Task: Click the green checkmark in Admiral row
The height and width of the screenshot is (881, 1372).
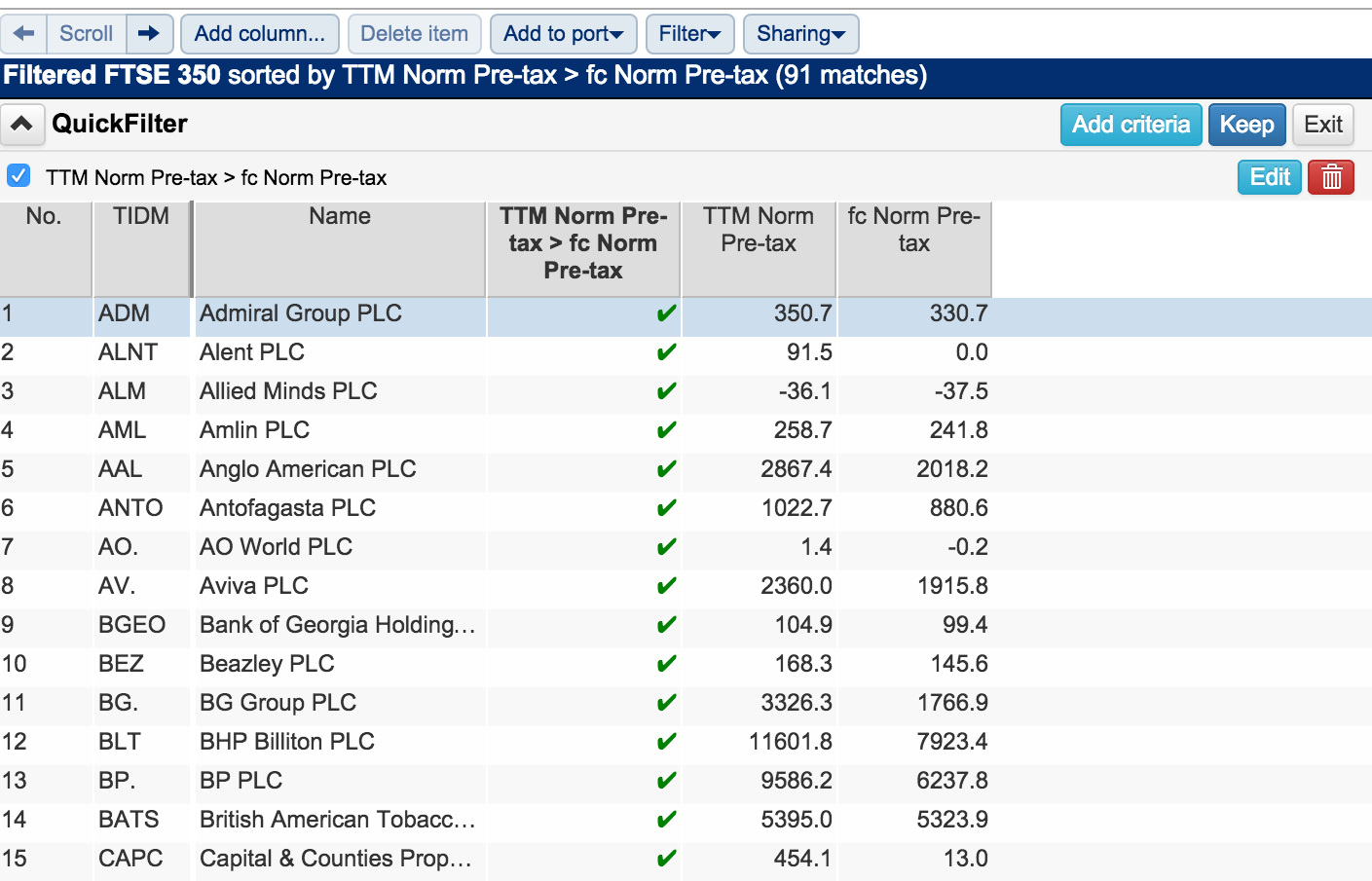Action: click(x=666, y=313)
